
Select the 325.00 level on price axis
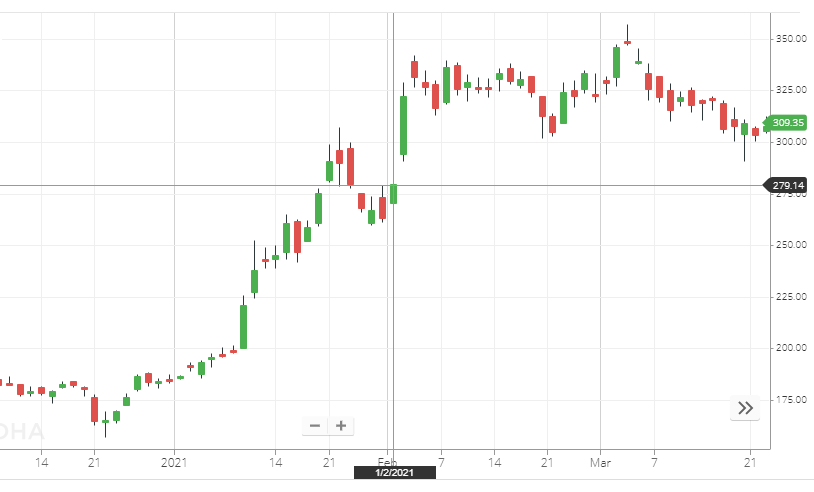pyautogui.click(x=789, y=90)
